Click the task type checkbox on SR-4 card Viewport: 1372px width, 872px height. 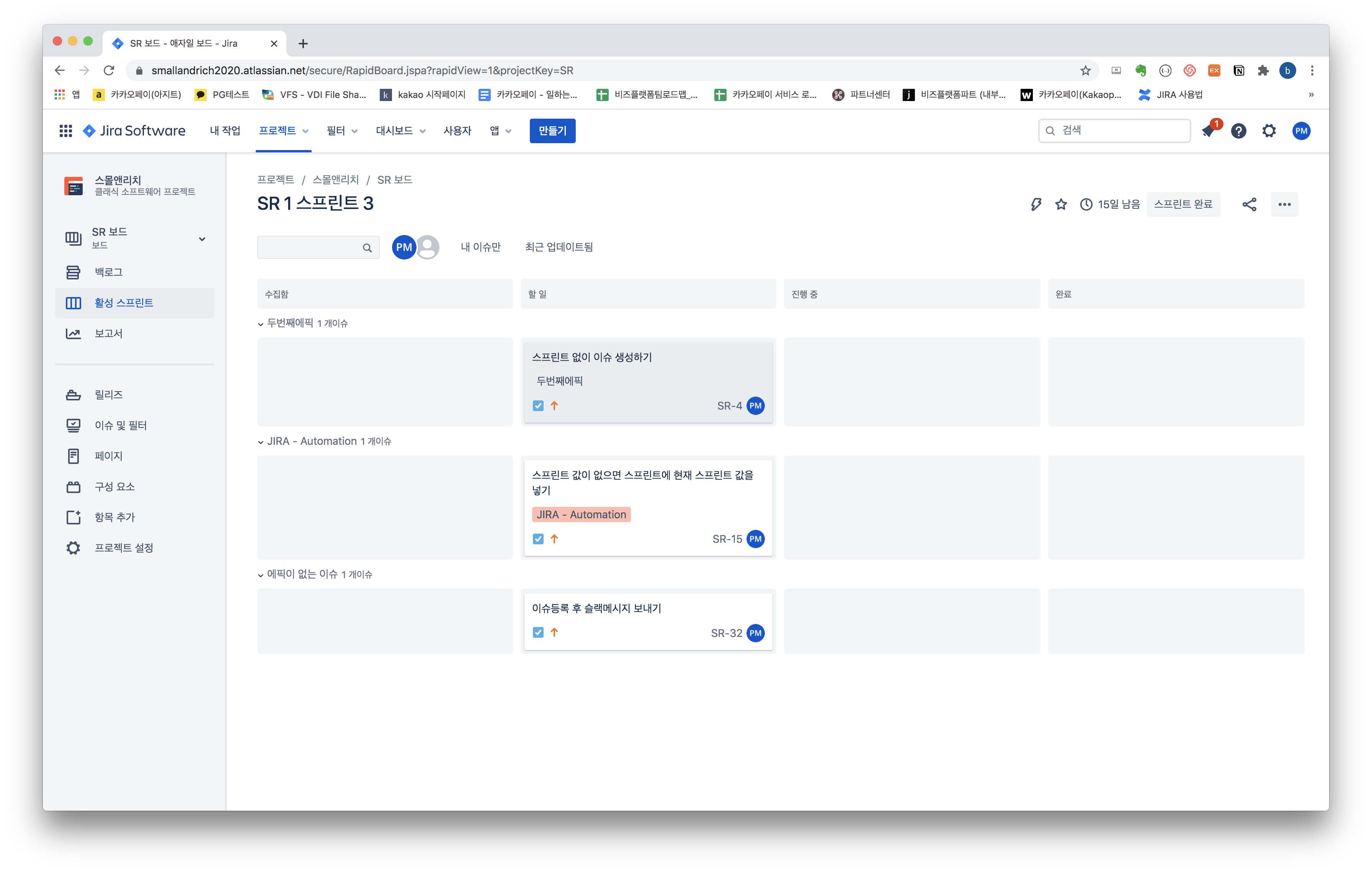[538, 406]
